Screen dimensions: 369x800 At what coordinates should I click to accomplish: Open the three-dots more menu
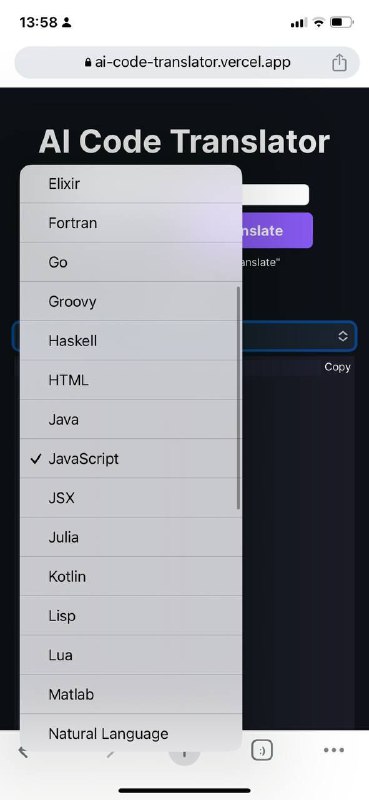tap(334, 750)
